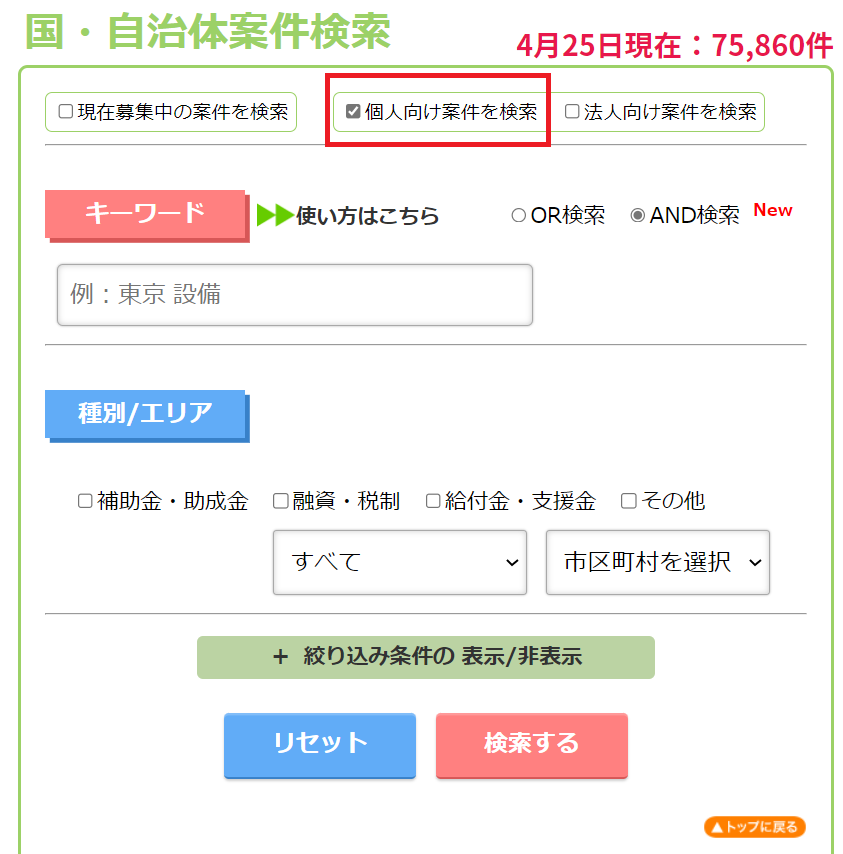Image resolution: width=843 pixels, height=854 pixels.
Task: Tick the その他 checkbox
Action: tap(628, 501)
